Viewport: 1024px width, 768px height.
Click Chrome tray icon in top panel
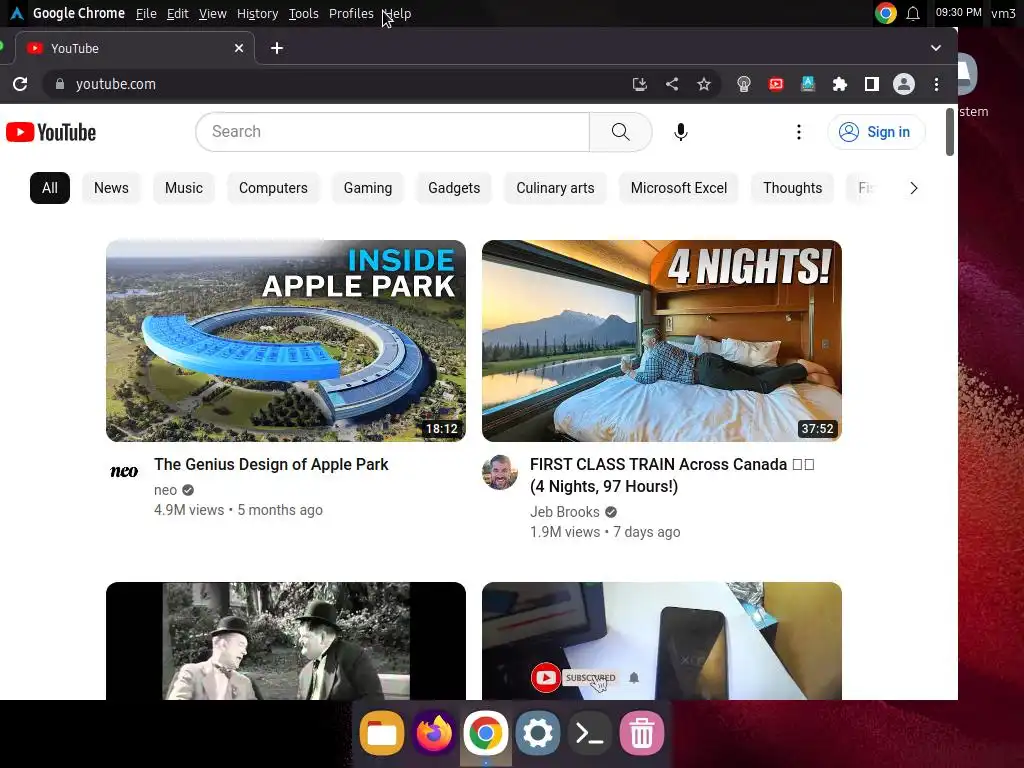coord(886,13)
